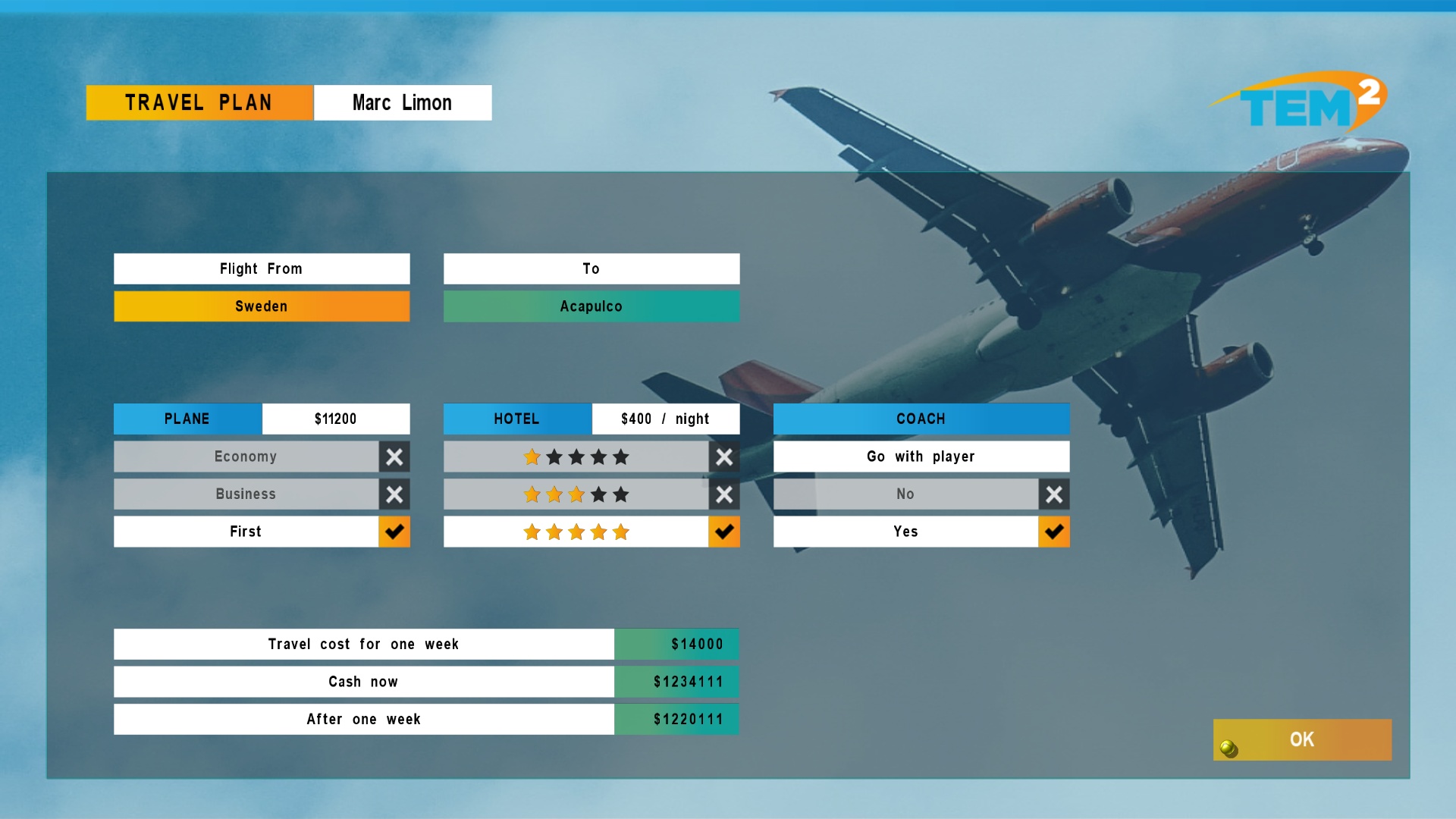Click the HOTEL tab header
The width and height of the screenshot is (1456, 819).
pos(517,418)
